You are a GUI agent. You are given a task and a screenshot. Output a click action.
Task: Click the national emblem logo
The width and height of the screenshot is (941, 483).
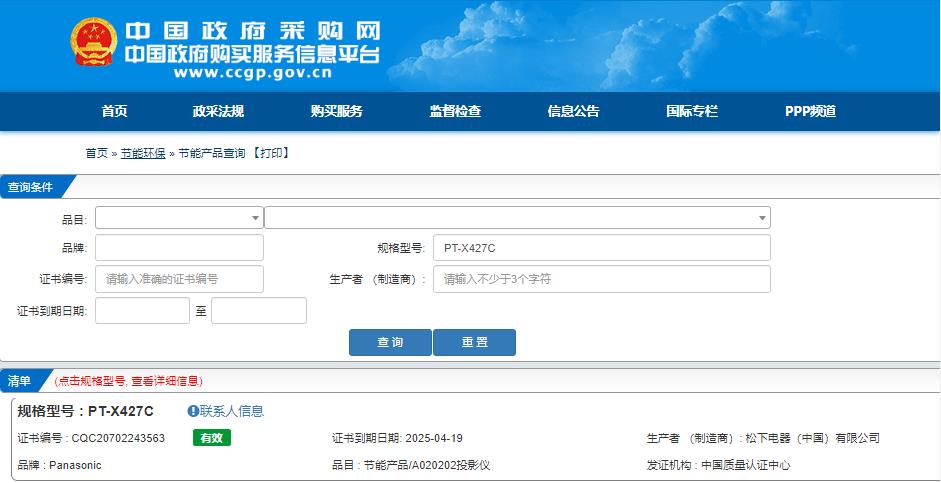[x=93, y=41]
